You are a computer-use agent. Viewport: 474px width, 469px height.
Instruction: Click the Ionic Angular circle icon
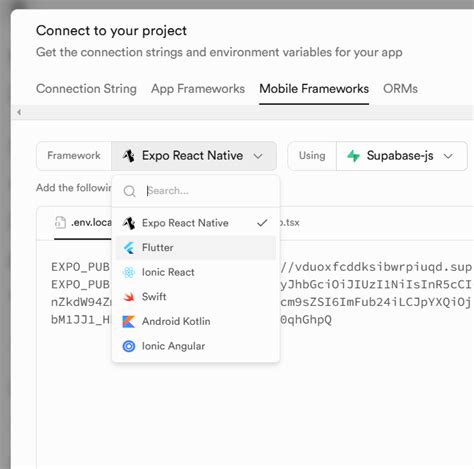click(x=129, y=346)
